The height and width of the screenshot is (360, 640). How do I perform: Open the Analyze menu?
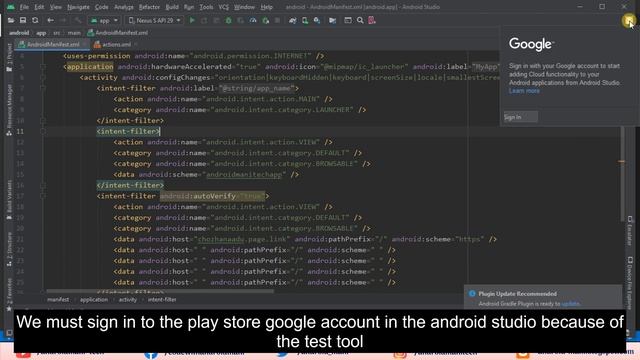[x=124, y=7]
